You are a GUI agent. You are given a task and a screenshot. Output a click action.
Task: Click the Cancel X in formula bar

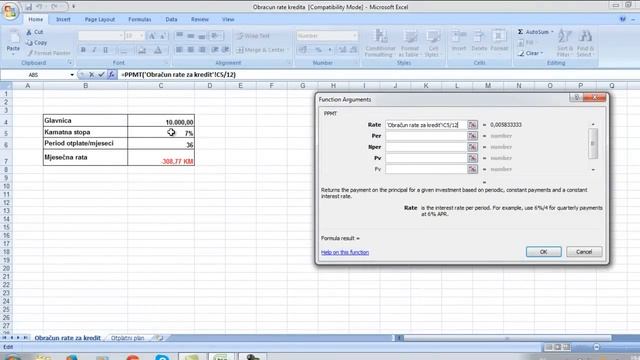(91, 75)
